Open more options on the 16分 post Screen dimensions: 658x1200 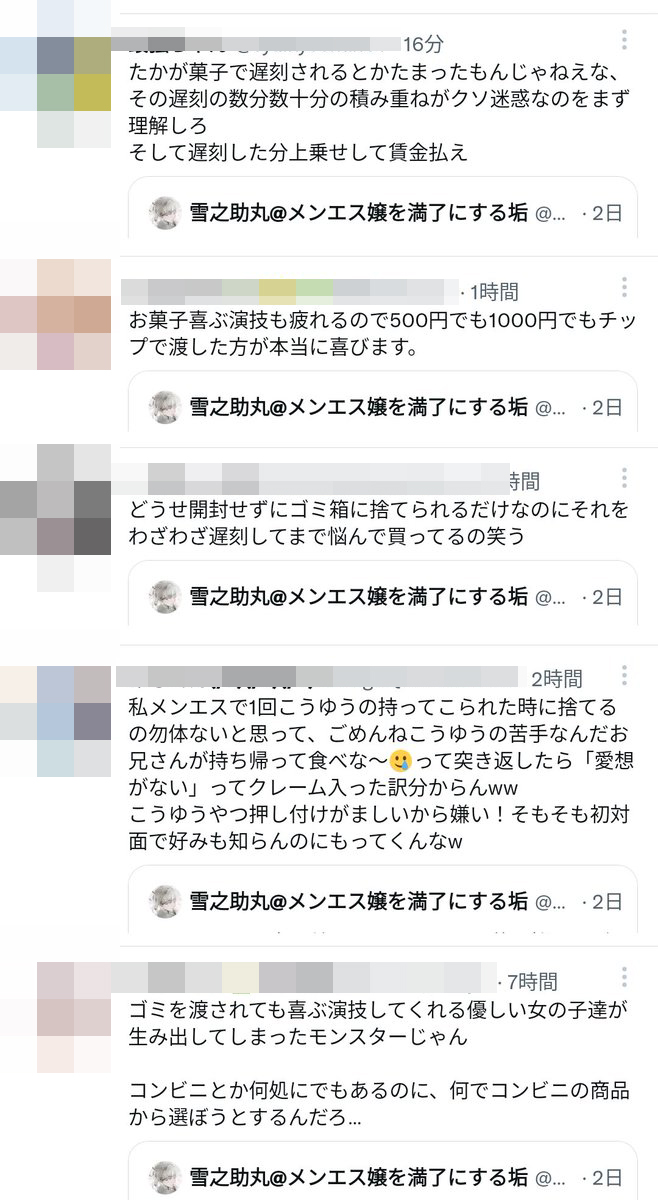point(624,40)
